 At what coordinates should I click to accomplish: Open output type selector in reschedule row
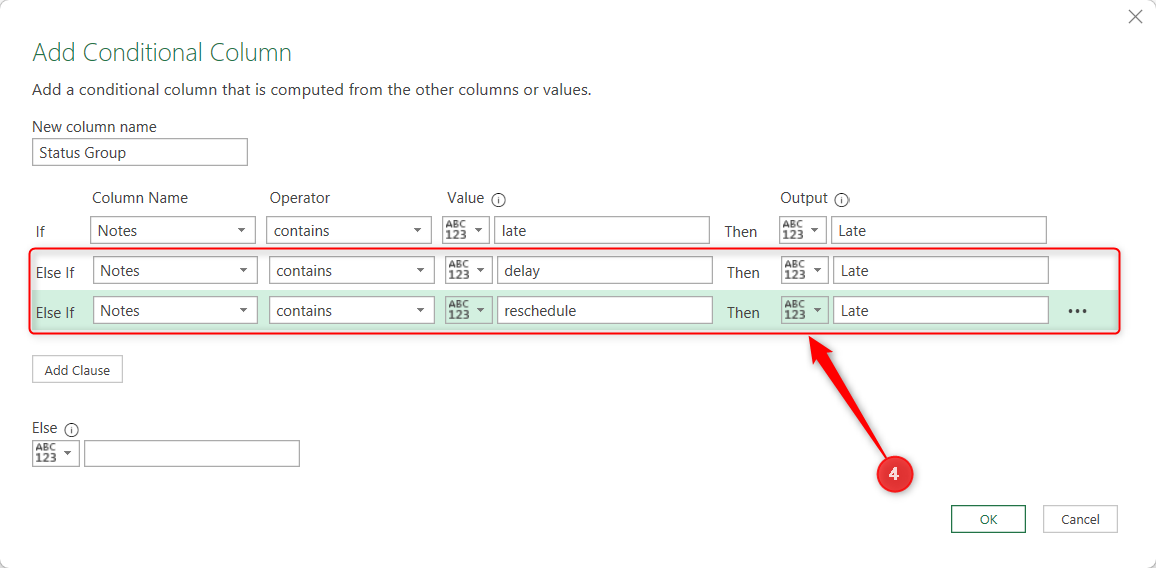805,311
